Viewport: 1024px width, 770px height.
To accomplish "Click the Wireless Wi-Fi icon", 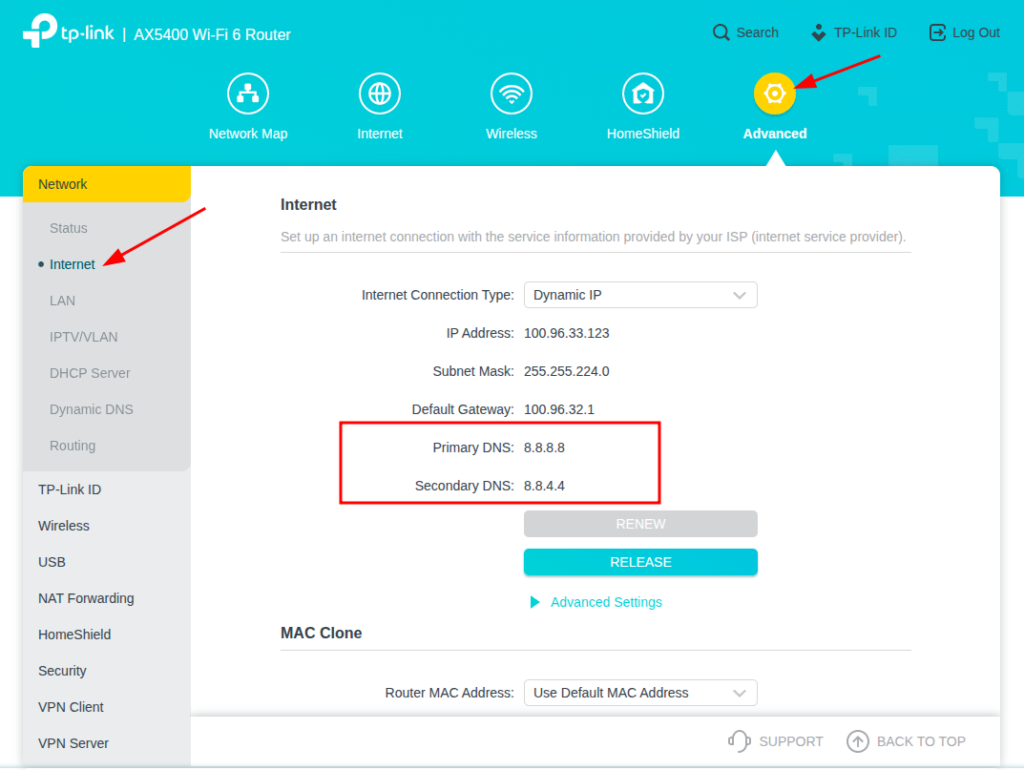I will tap(511, 94).
